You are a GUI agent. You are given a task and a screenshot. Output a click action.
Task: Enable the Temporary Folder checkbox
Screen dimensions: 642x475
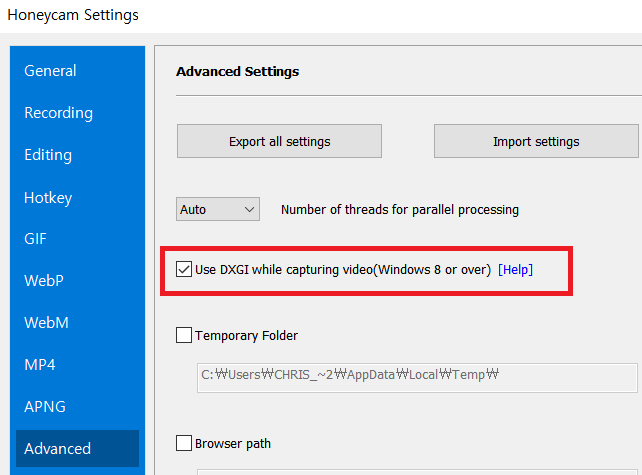[x=184, y=335]
